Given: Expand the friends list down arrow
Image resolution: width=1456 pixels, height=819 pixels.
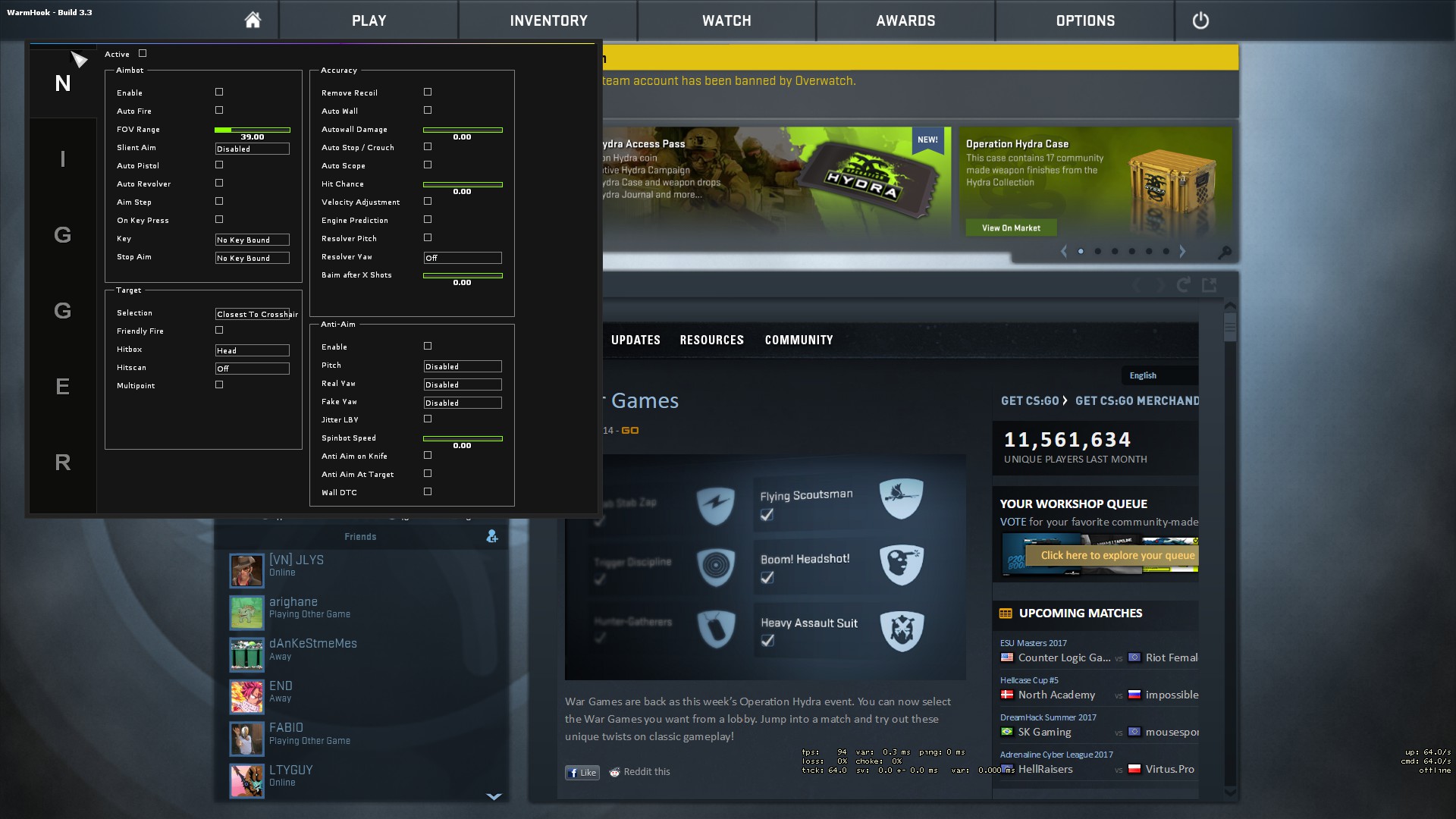Looking at the screenshot, I should point(494,796).
